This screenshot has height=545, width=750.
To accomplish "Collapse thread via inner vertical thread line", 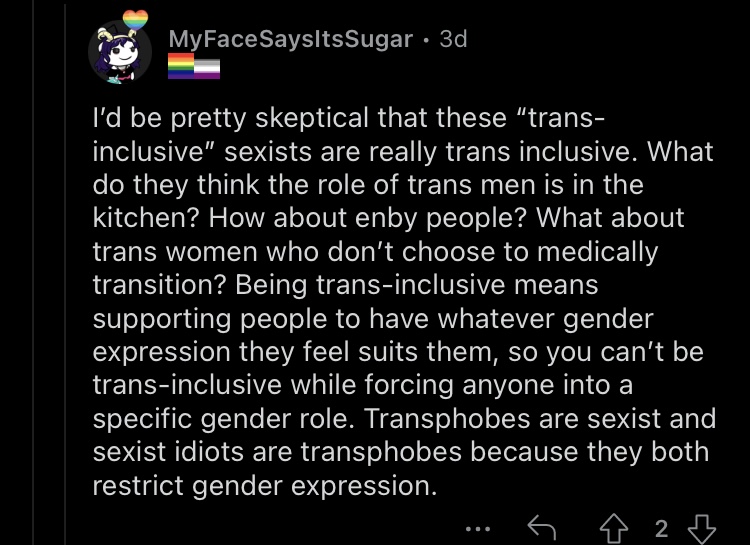I will click(x=65, y=273).
